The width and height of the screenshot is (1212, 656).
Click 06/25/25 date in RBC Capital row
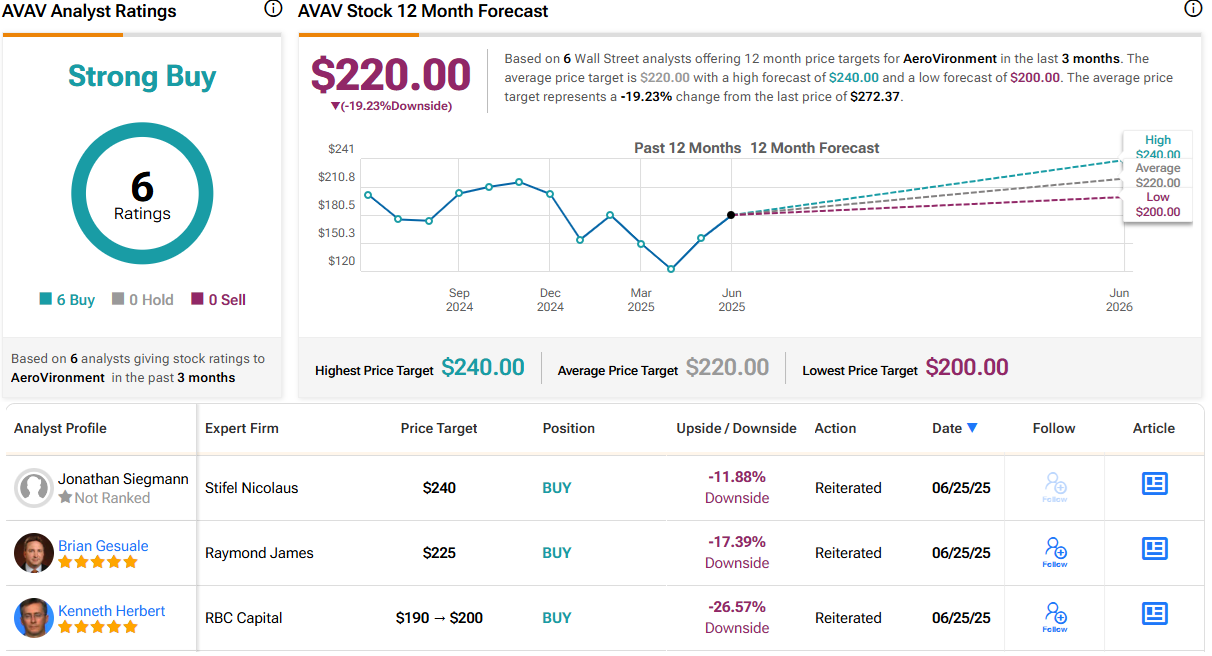[x=961, y=618]
